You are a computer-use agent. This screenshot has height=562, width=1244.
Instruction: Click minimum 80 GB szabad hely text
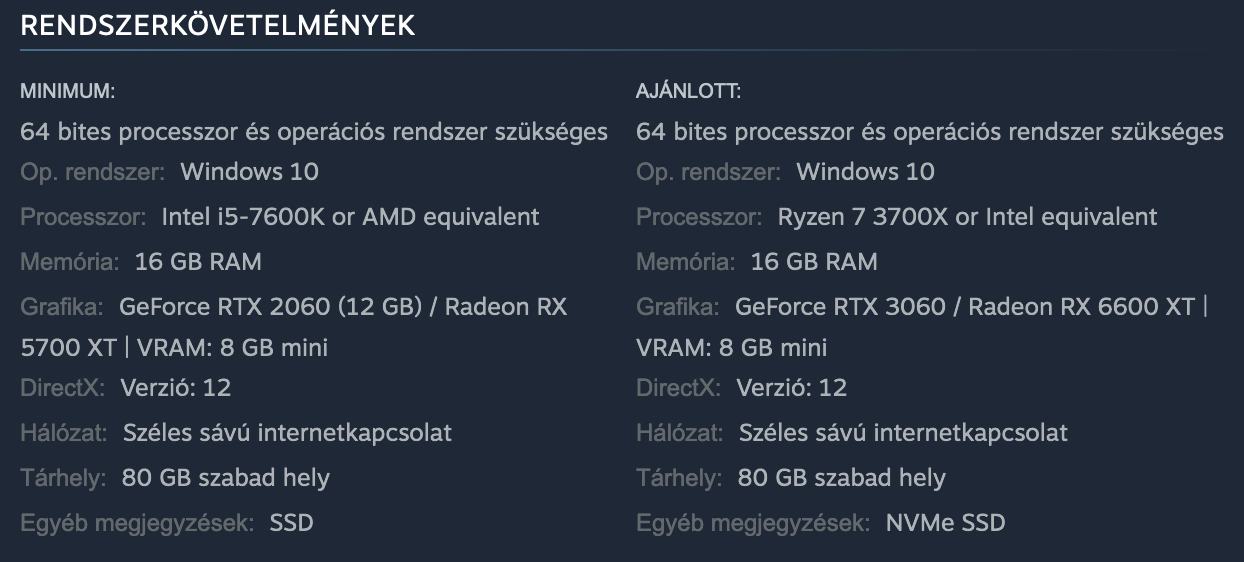pos(225,478)
